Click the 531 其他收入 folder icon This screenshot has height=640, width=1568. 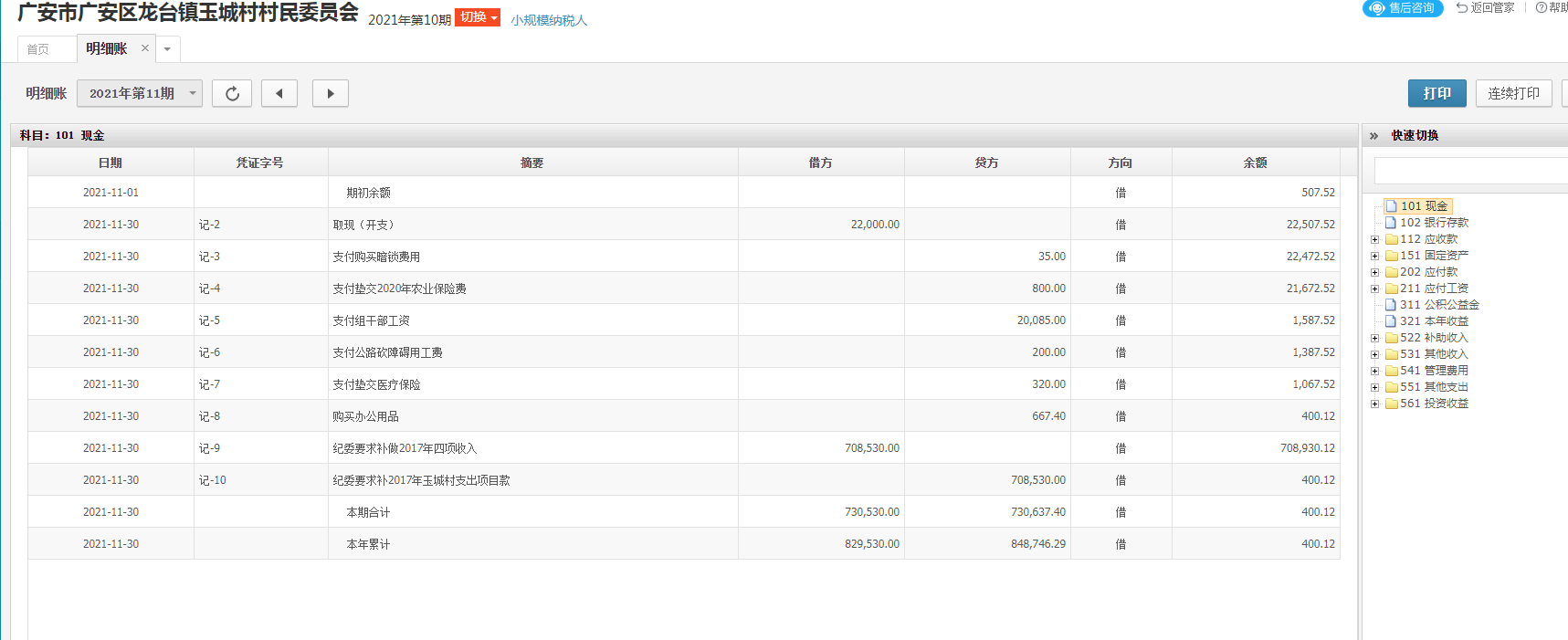point(1392,354)
